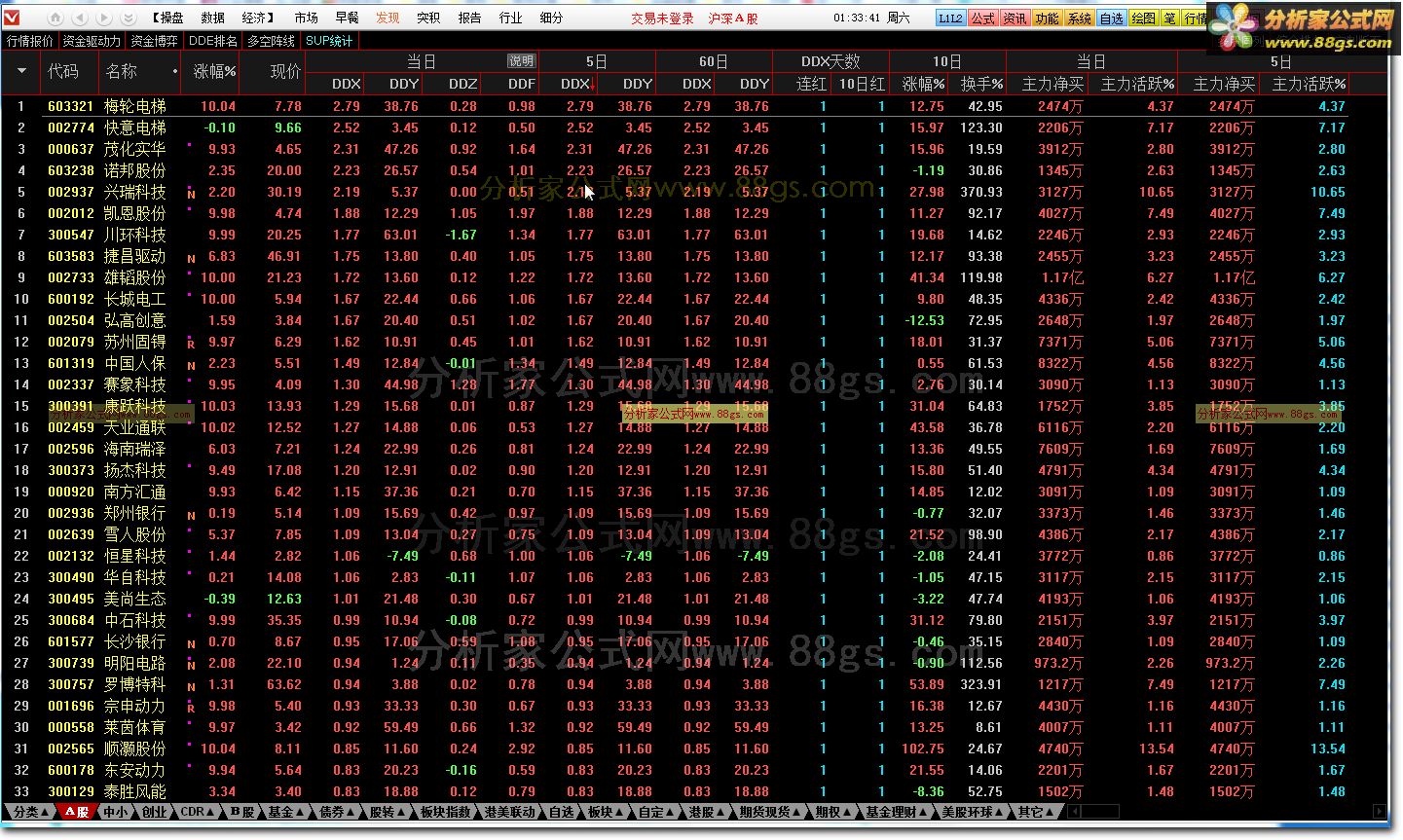Open the 报告 menu
This screenshot has height=840, width=1403.
(x=469, y=18)
